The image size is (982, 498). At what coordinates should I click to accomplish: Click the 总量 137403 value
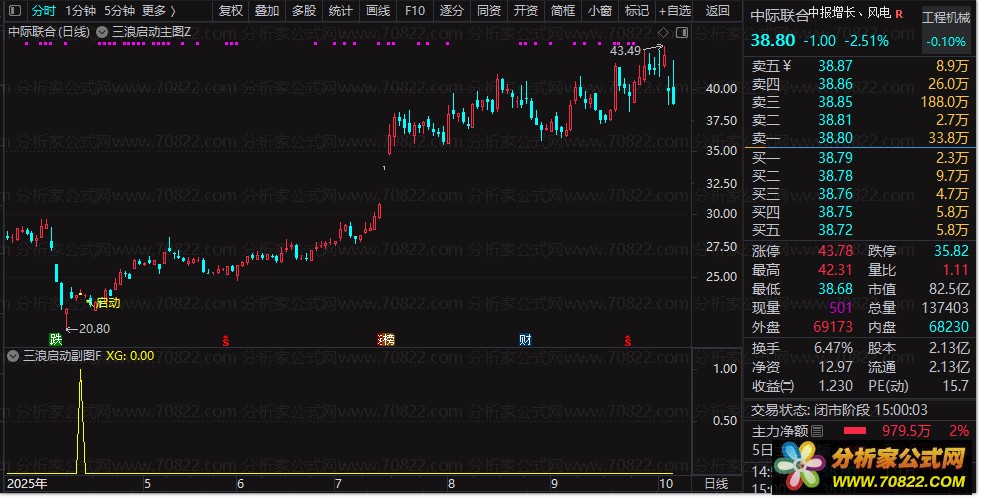pos(945,308)
